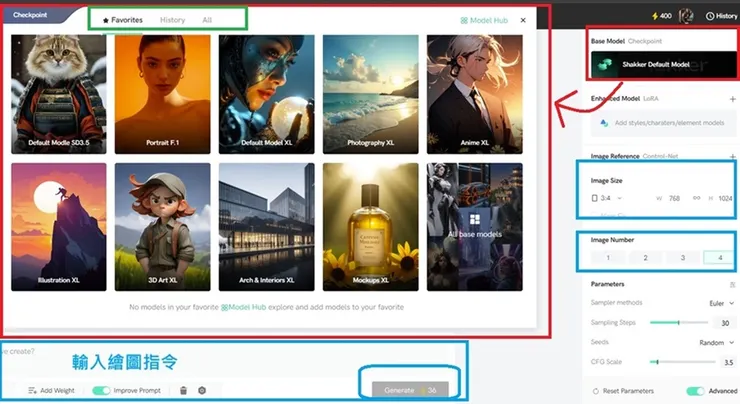Toggle the Advanced switch
The image size is (740, 404).
(x=695, y=391)
